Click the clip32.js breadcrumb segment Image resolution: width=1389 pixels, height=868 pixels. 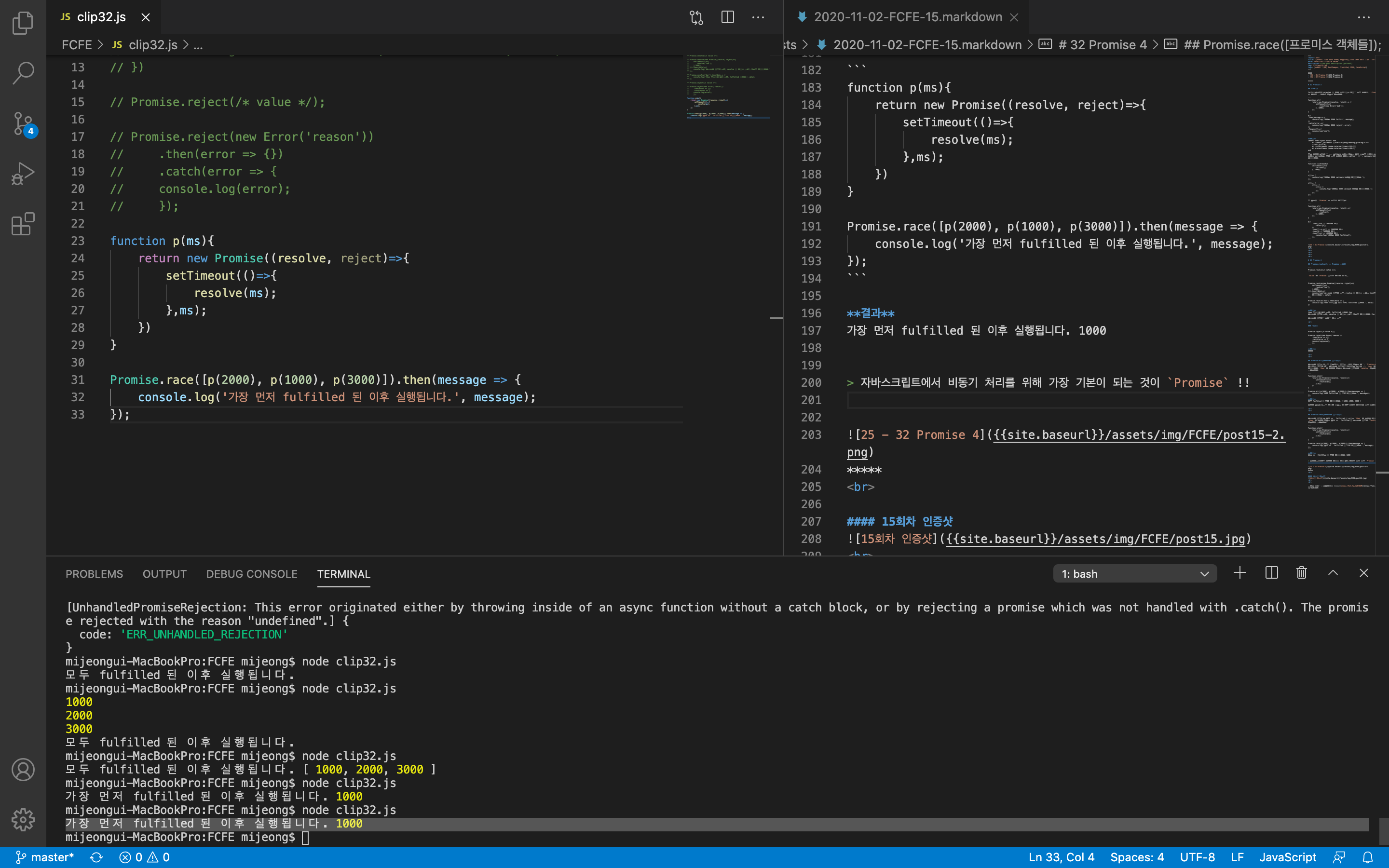click(145, 45)
